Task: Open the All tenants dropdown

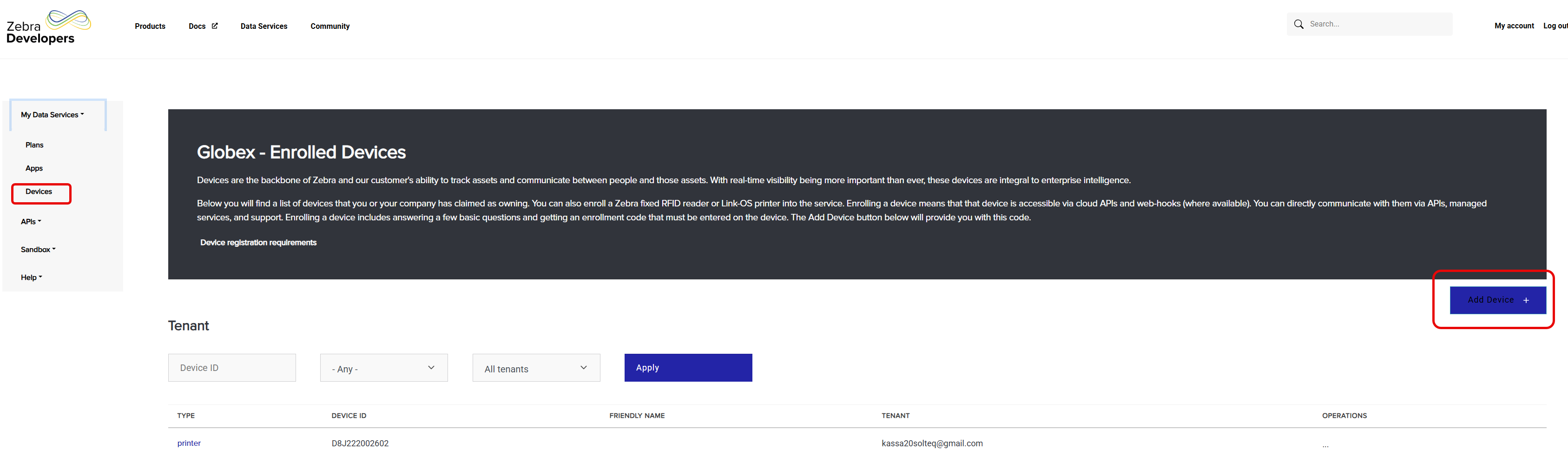Action: tap(536, 368)
